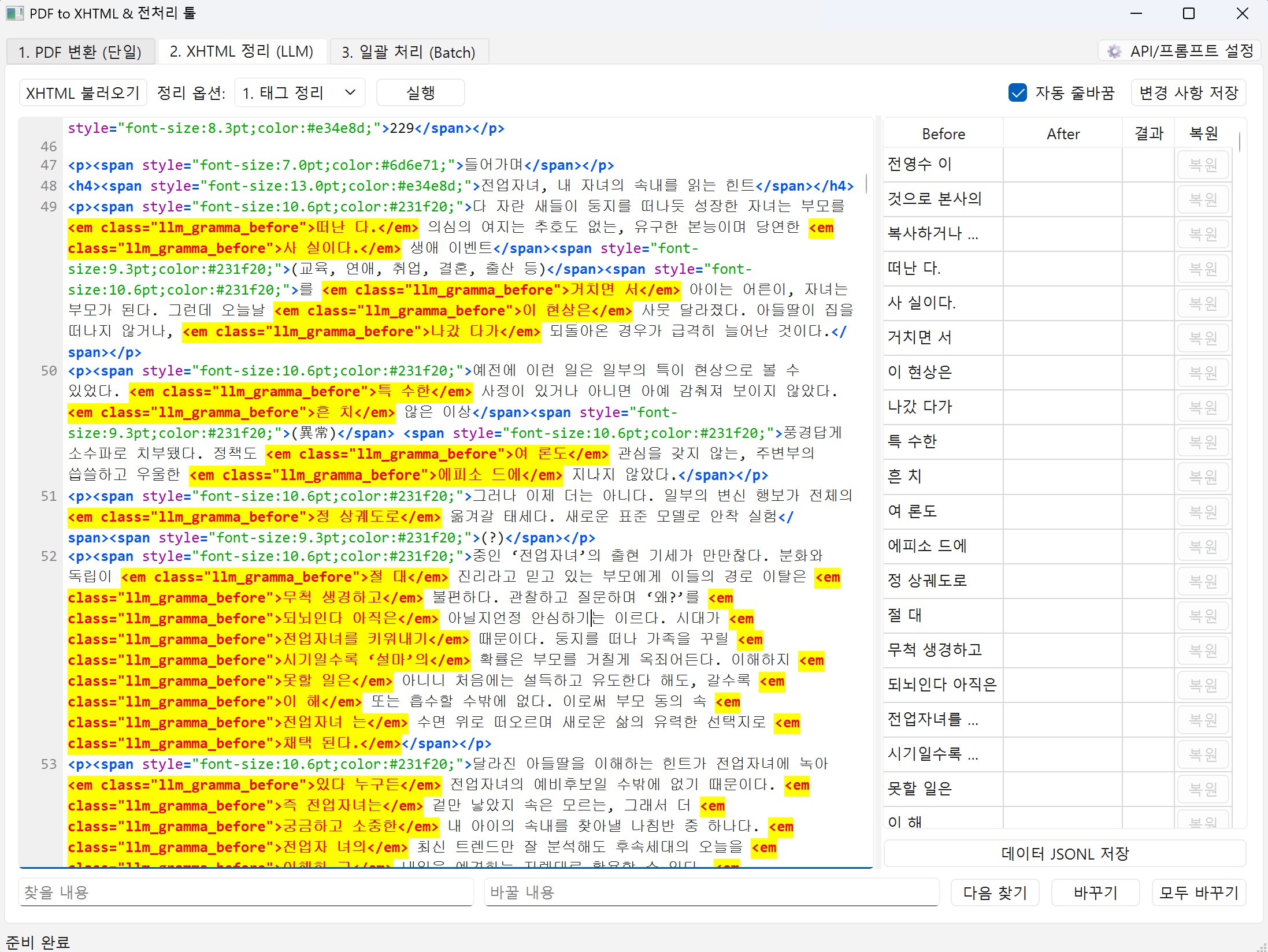Viewport: 1268px width, 952px height.
Task: Click the 다음 찾기 button
Action: pyautogui.click(x=995, y=892)
